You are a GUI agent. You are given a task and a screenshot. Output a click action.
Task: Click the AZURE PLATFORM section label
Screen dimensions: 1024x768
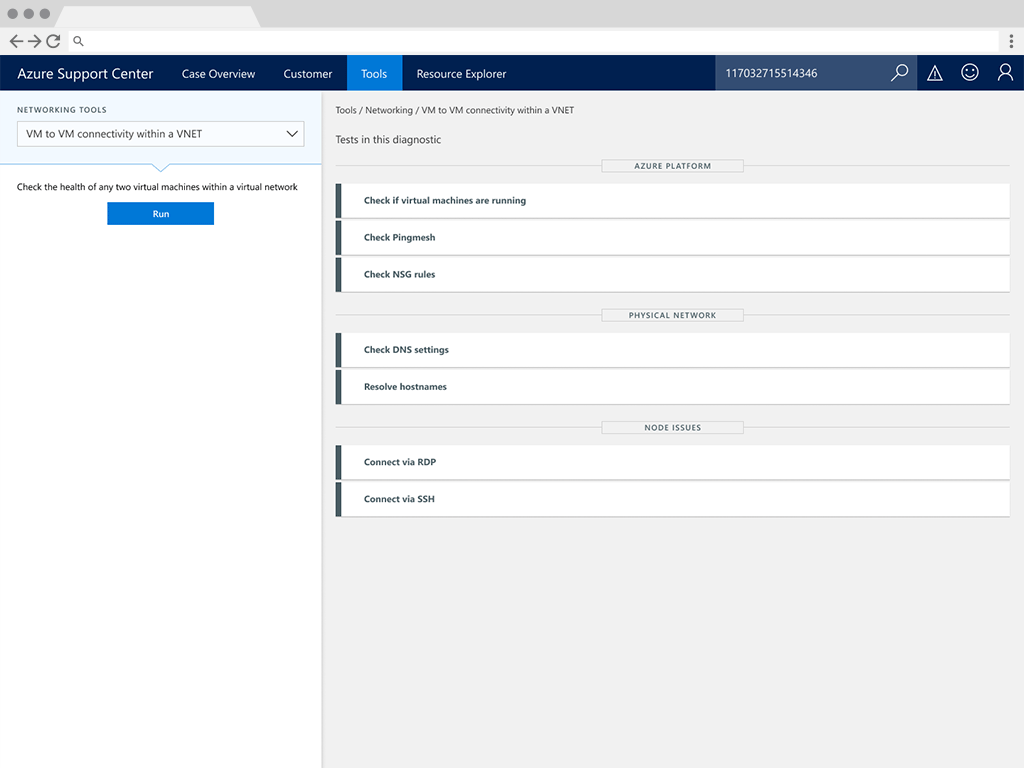[673, 166]
